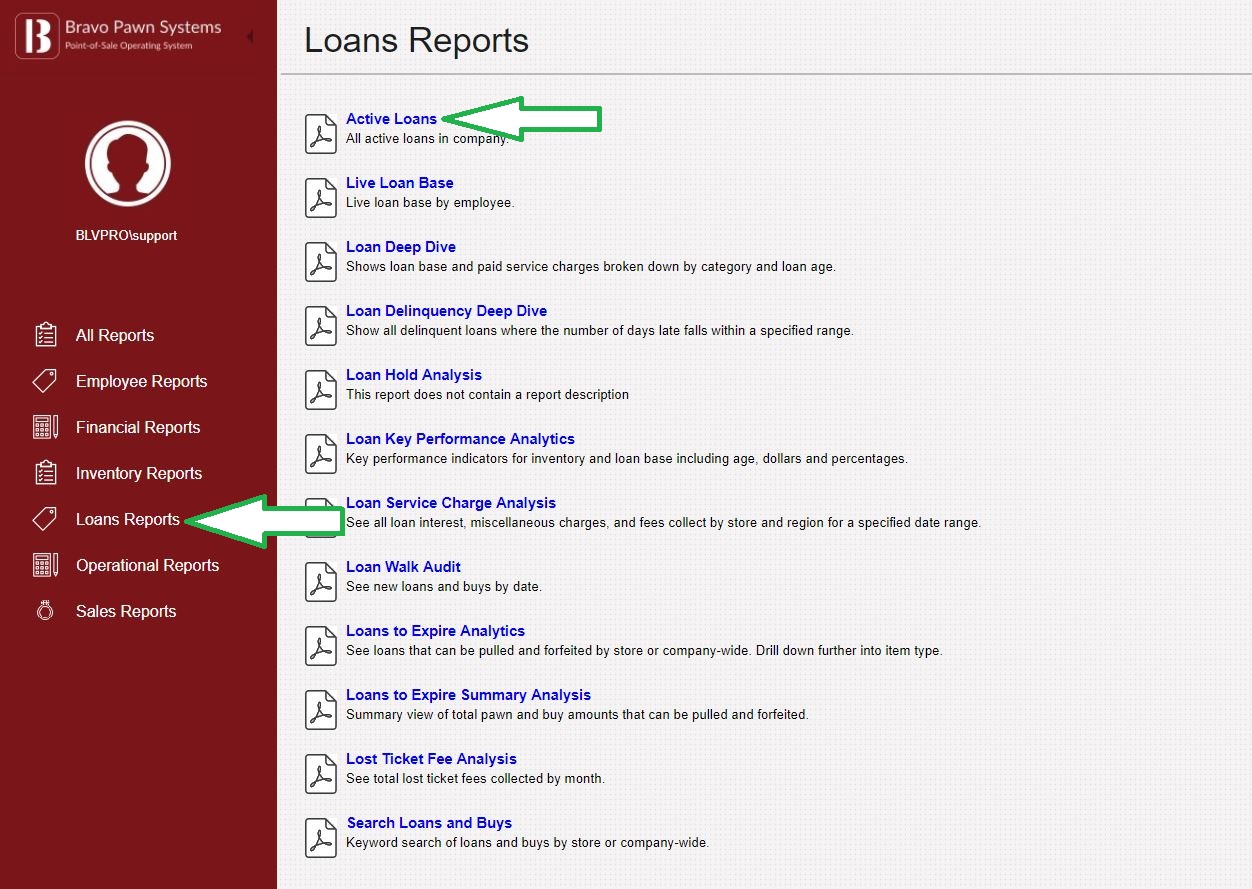Open Lost Ticket Fee Analysis report
The width and height of the screenshot is (1252, 889).
tap(431, 759)
